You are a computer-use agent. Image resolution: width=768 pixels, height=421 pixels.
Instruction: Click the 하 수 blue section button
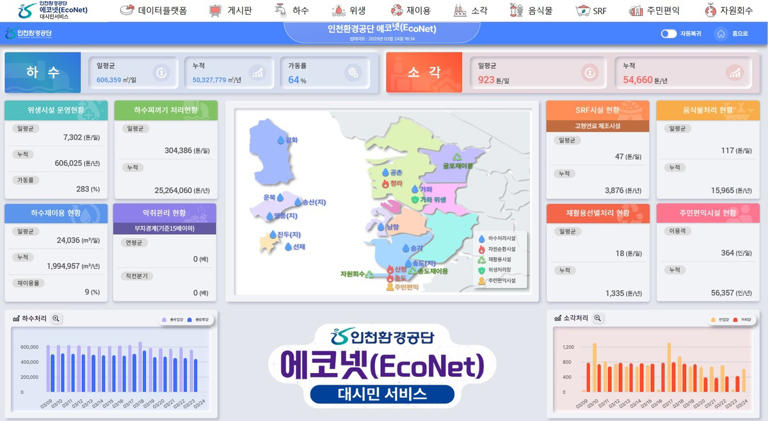42,72
